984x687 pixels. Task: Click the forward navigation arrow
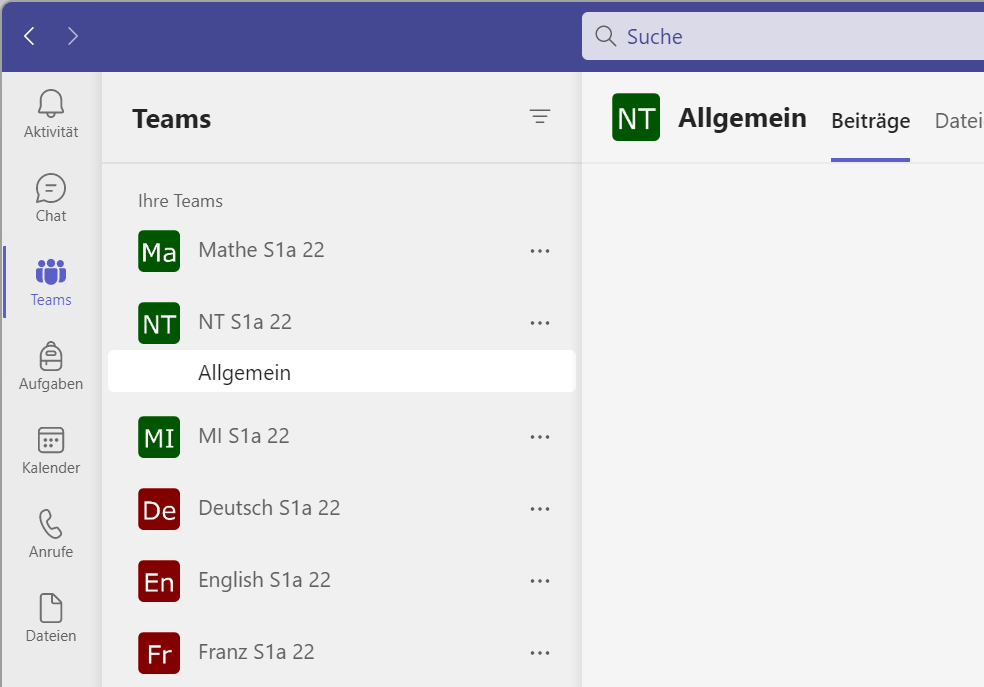pyautogui.click(x=73, y=37)
